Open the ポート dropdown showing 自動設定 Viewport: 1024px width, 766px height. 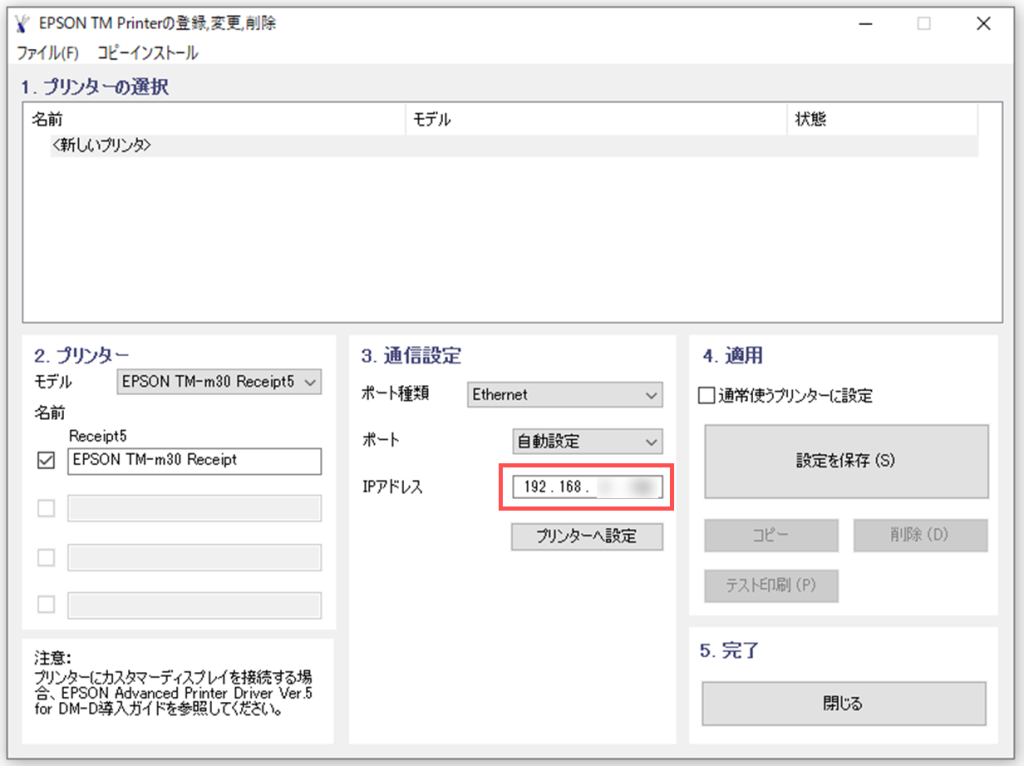587,441
